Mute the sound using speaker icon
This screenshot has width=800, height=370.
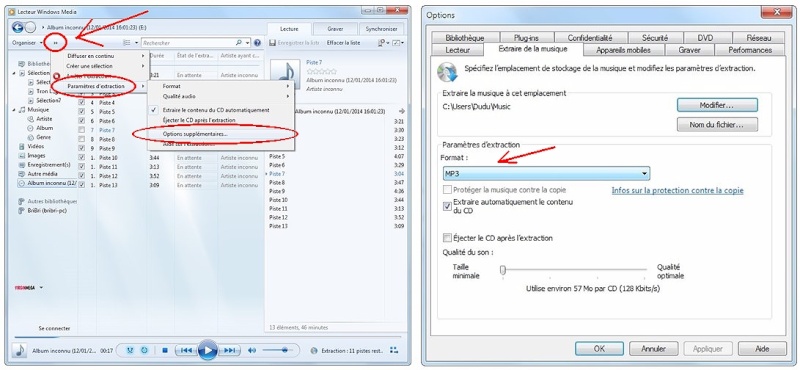tap(252, 351)
